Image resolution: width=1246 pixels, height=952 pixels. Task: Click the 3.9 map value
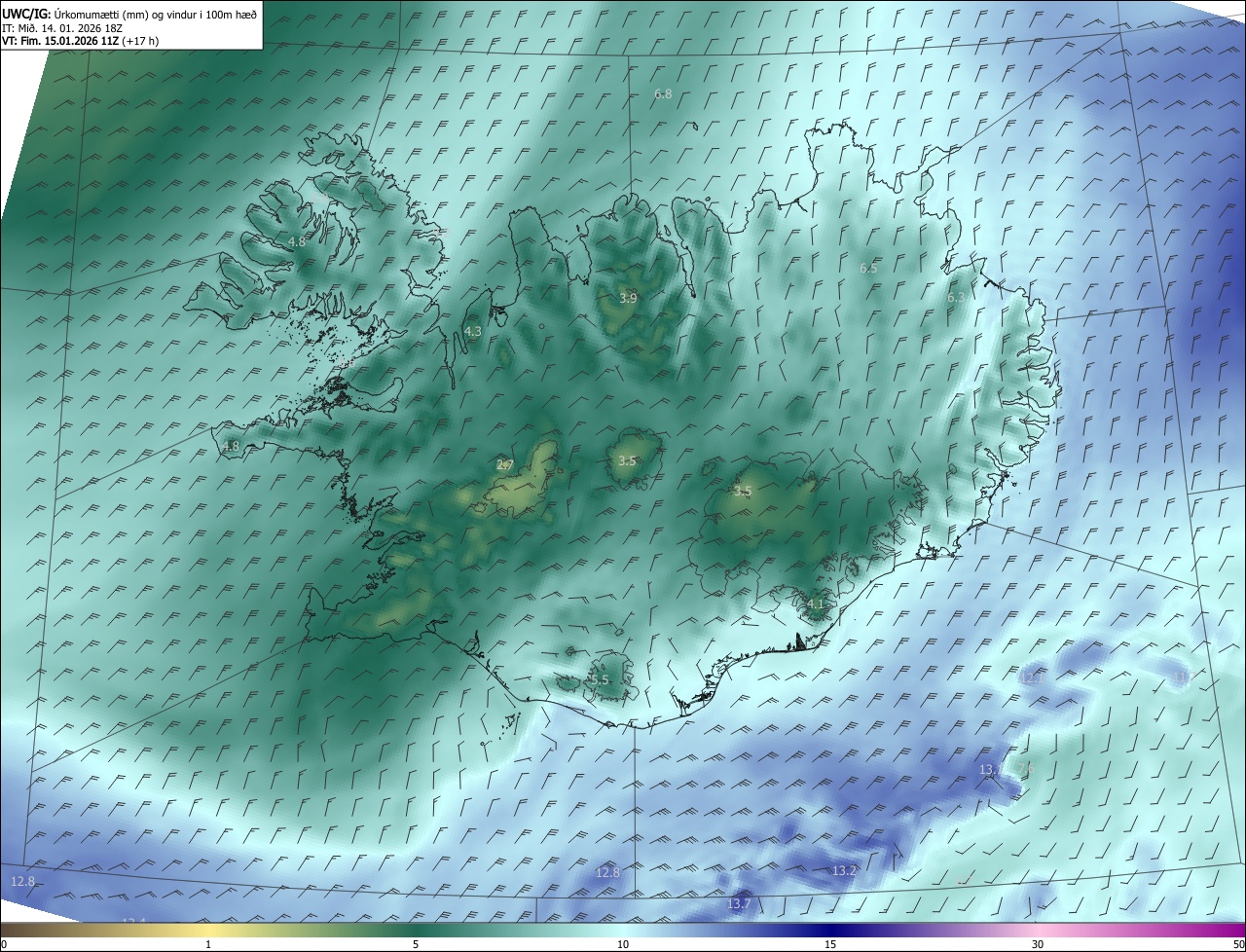628,298
